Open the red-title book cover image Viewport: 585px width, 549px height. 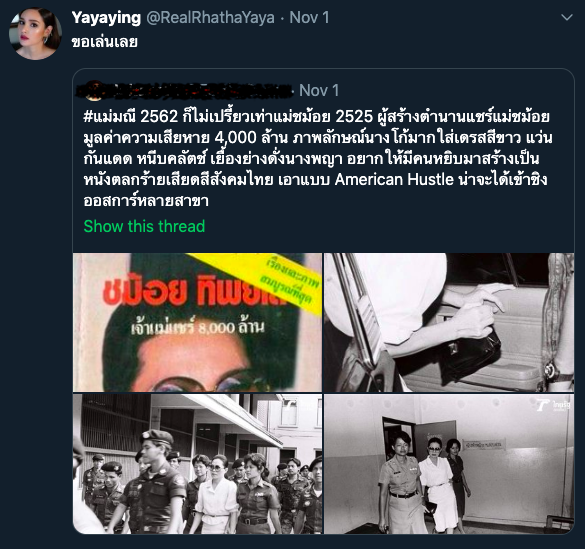(x=197, y=322)
